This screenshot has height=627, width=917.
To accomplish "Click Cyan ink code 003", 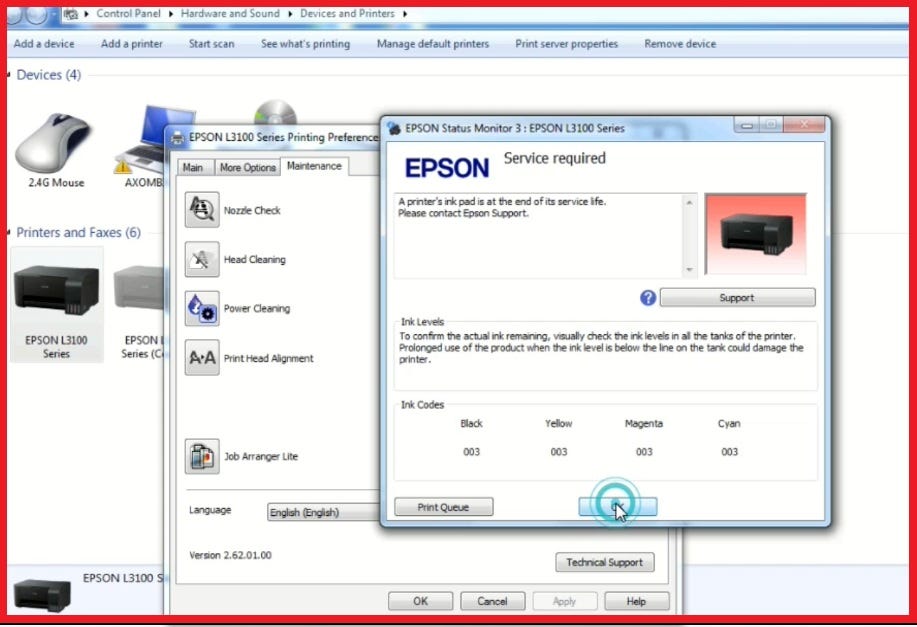I will 729,452.
